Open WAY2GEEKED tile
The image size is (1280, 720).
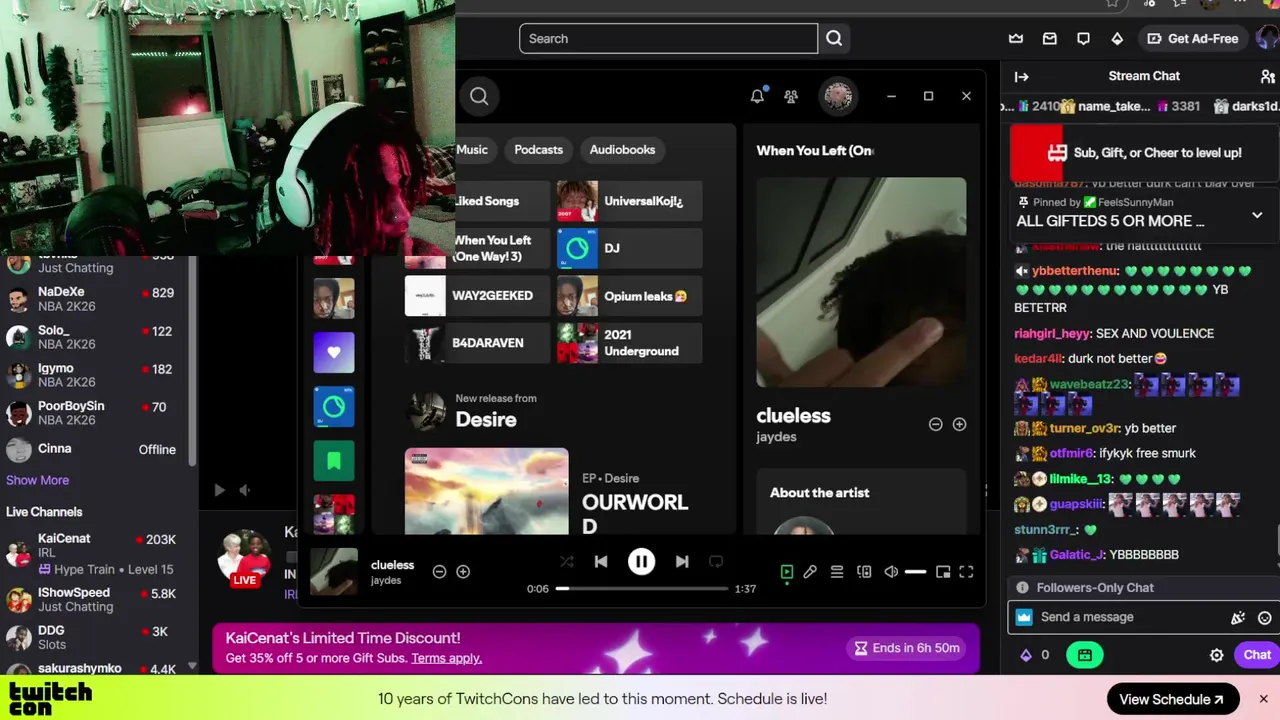pyautogui.click(x=477, y=296)
